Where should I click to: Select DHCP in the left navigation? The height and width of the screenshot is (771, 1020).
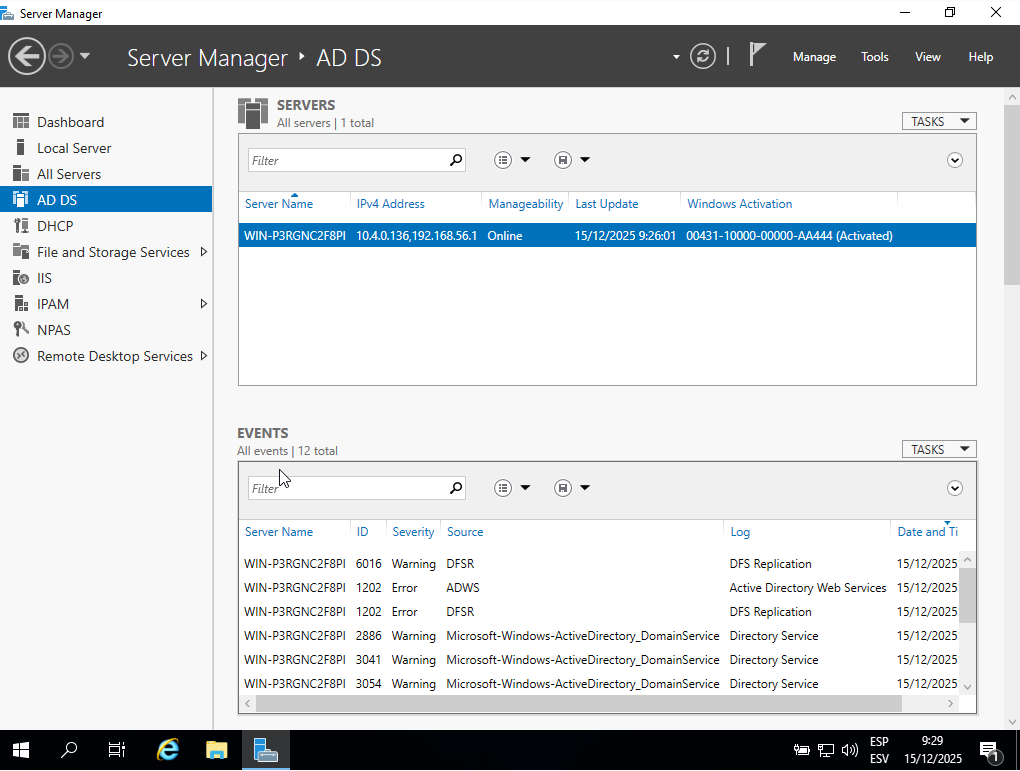point(55,226)
